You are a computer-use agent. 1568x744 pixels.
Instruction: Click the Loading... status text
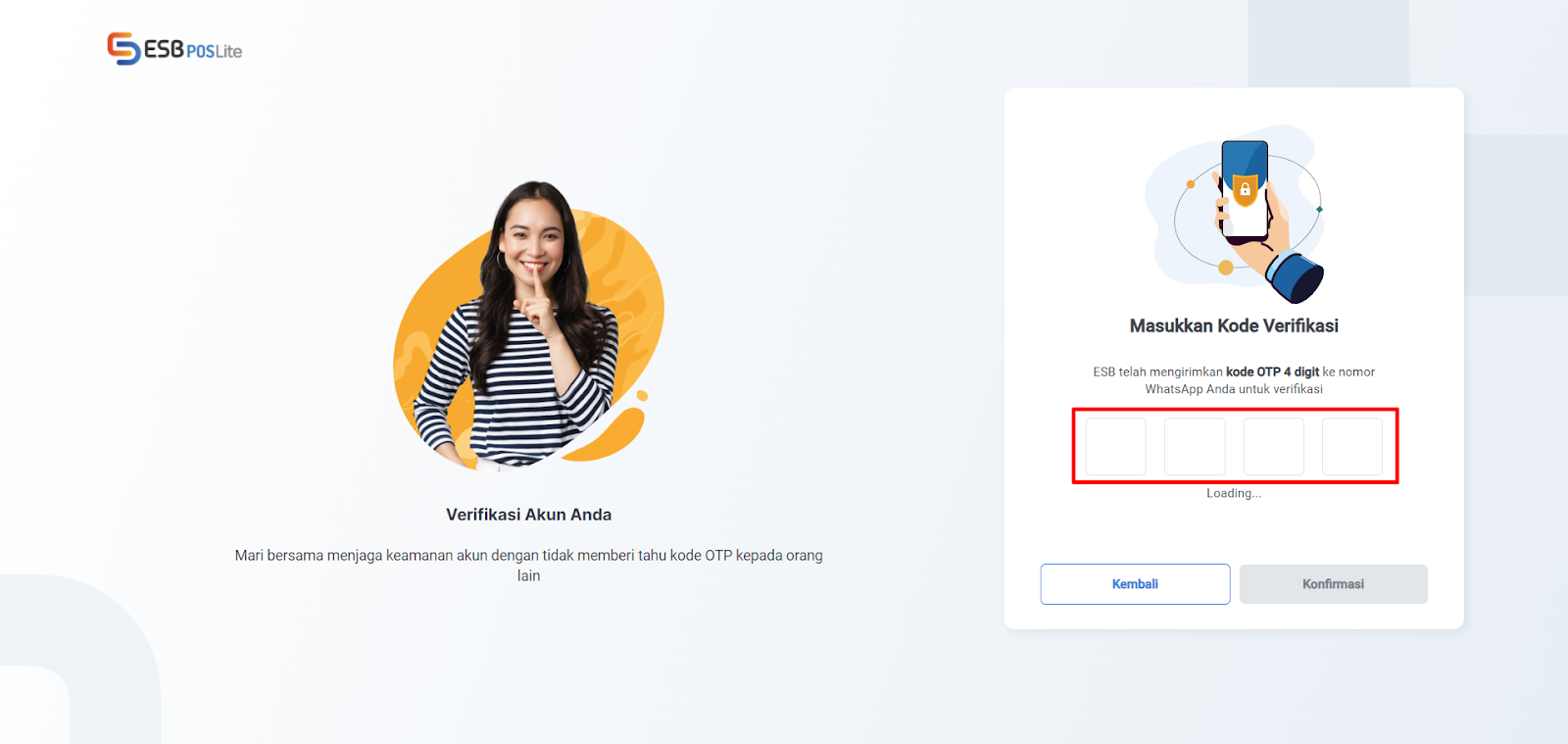tap(1234, 493)
